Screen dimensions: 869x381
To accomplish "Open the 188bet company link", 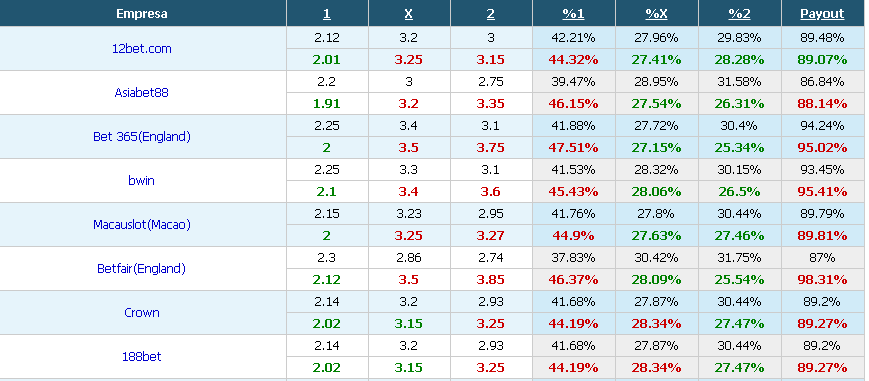I will click(141, 356).
